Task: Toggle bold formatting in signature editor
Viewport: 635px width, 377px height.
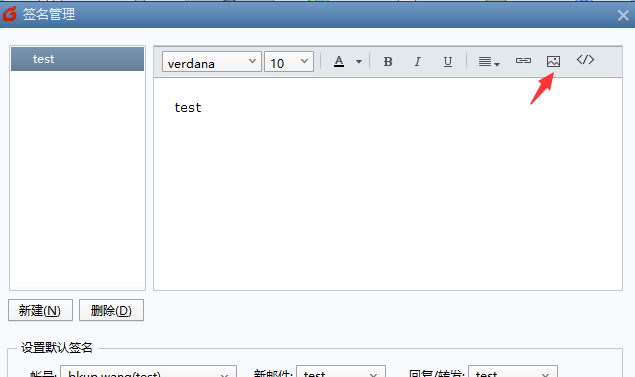Action: pyautogui.click(x=388, y=62)
